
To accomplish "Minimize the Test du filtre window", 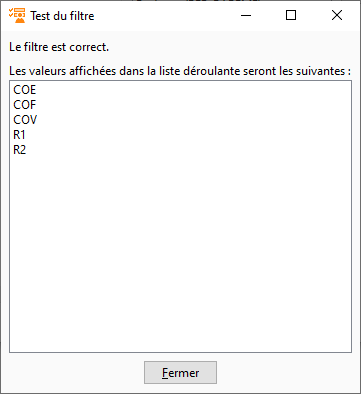I will [246, 15].
